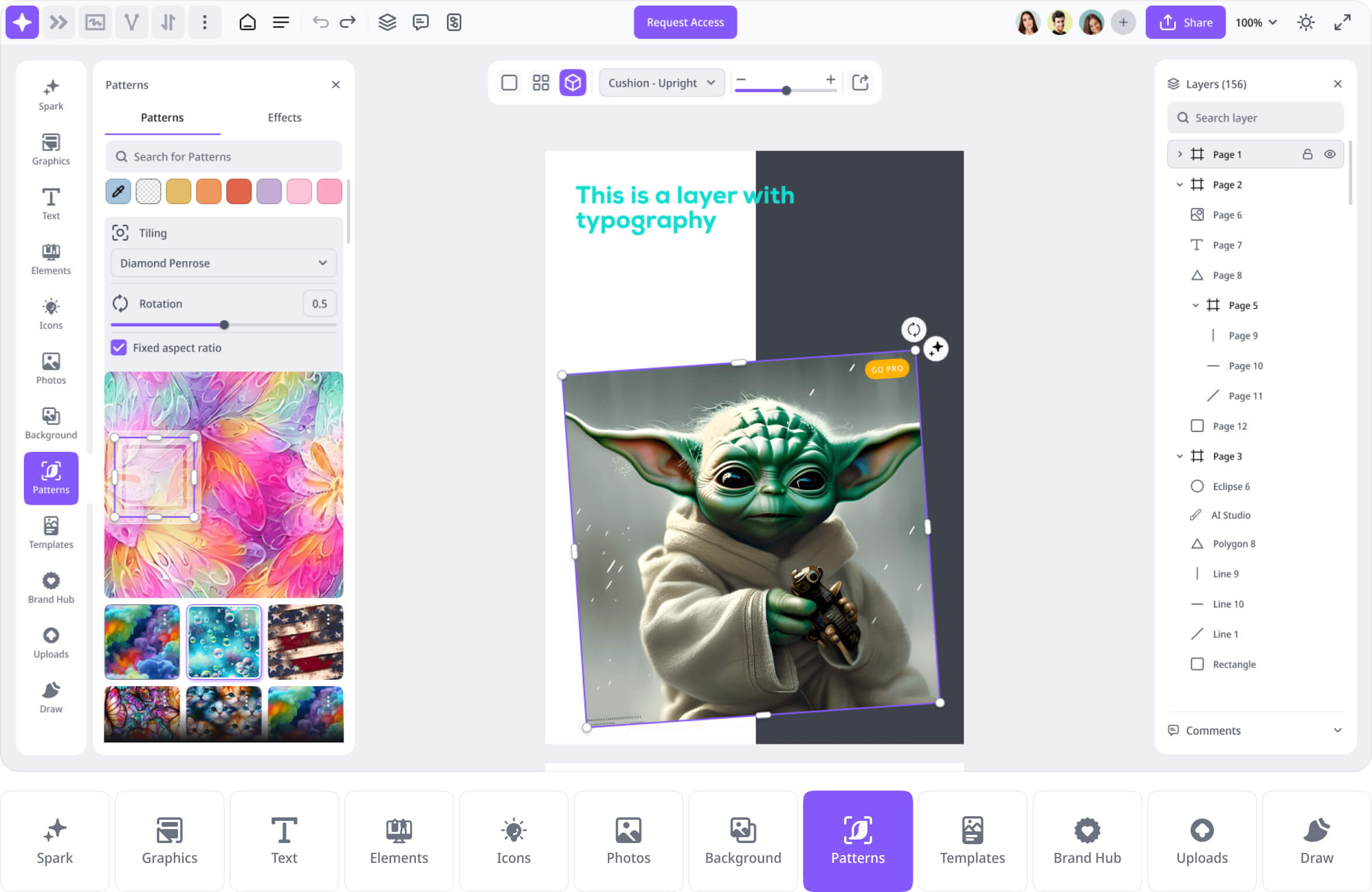Click the V-shaped tool icon in top toolbar
Screen dimensions: 1372x892
tap(131, 22)
